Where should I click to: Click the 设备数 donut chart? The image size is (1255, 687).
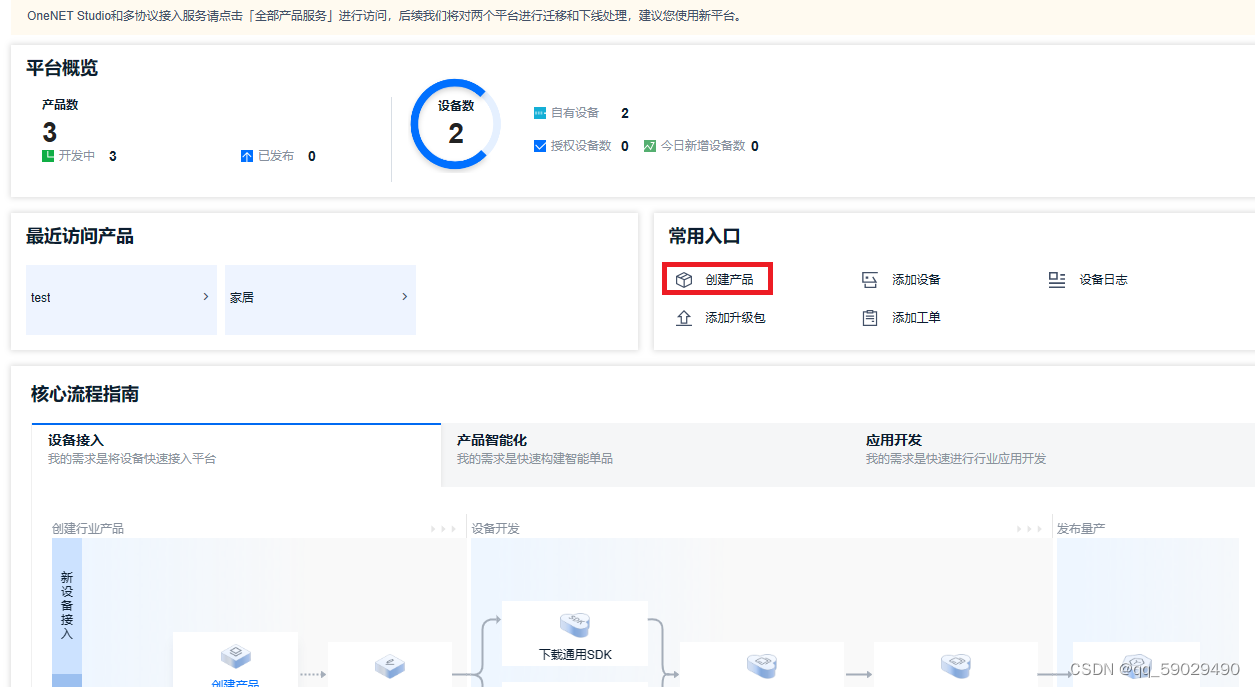[455, 124]
